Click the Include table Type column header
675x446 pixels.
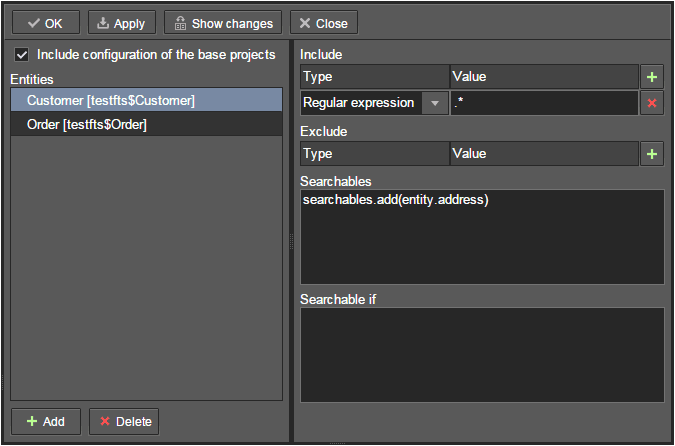coord(374,77)
